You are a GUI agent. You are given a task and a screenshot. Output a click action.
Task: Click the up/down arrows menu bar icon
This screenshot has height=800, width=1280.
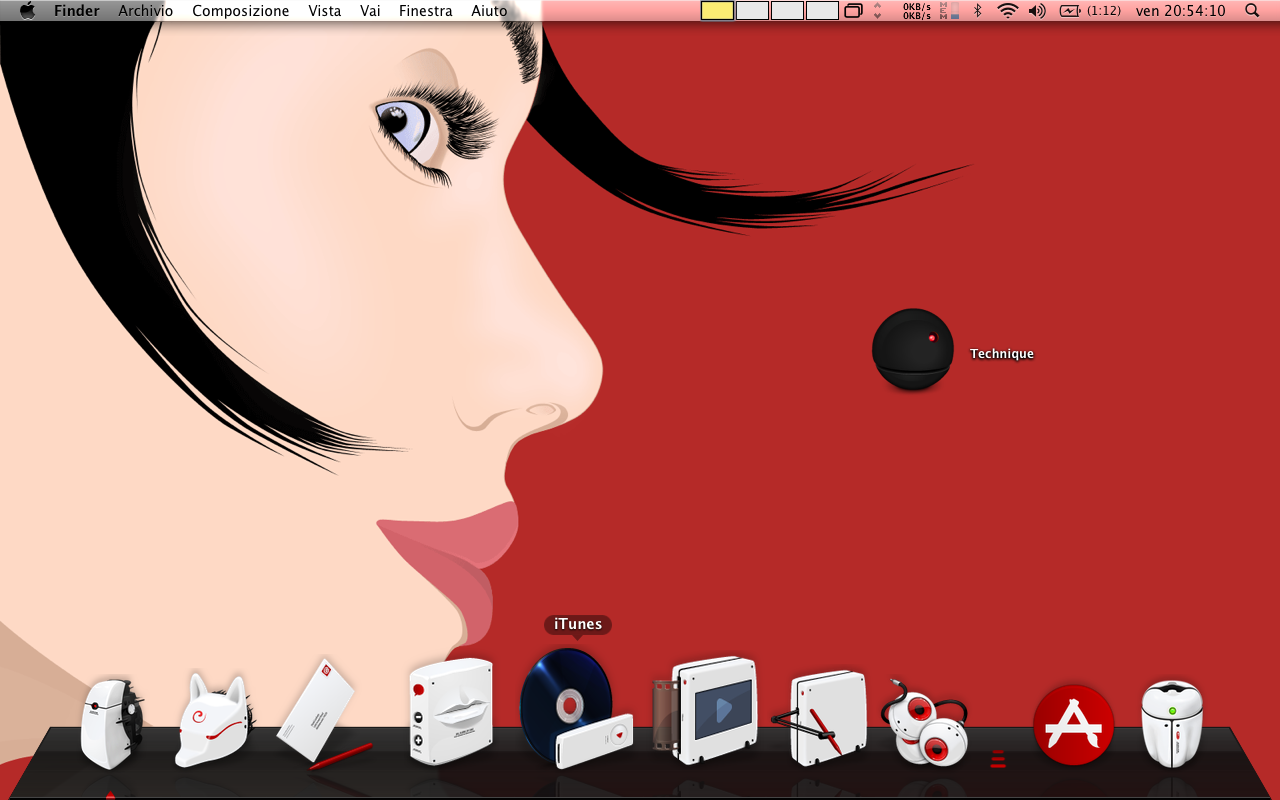878,11
